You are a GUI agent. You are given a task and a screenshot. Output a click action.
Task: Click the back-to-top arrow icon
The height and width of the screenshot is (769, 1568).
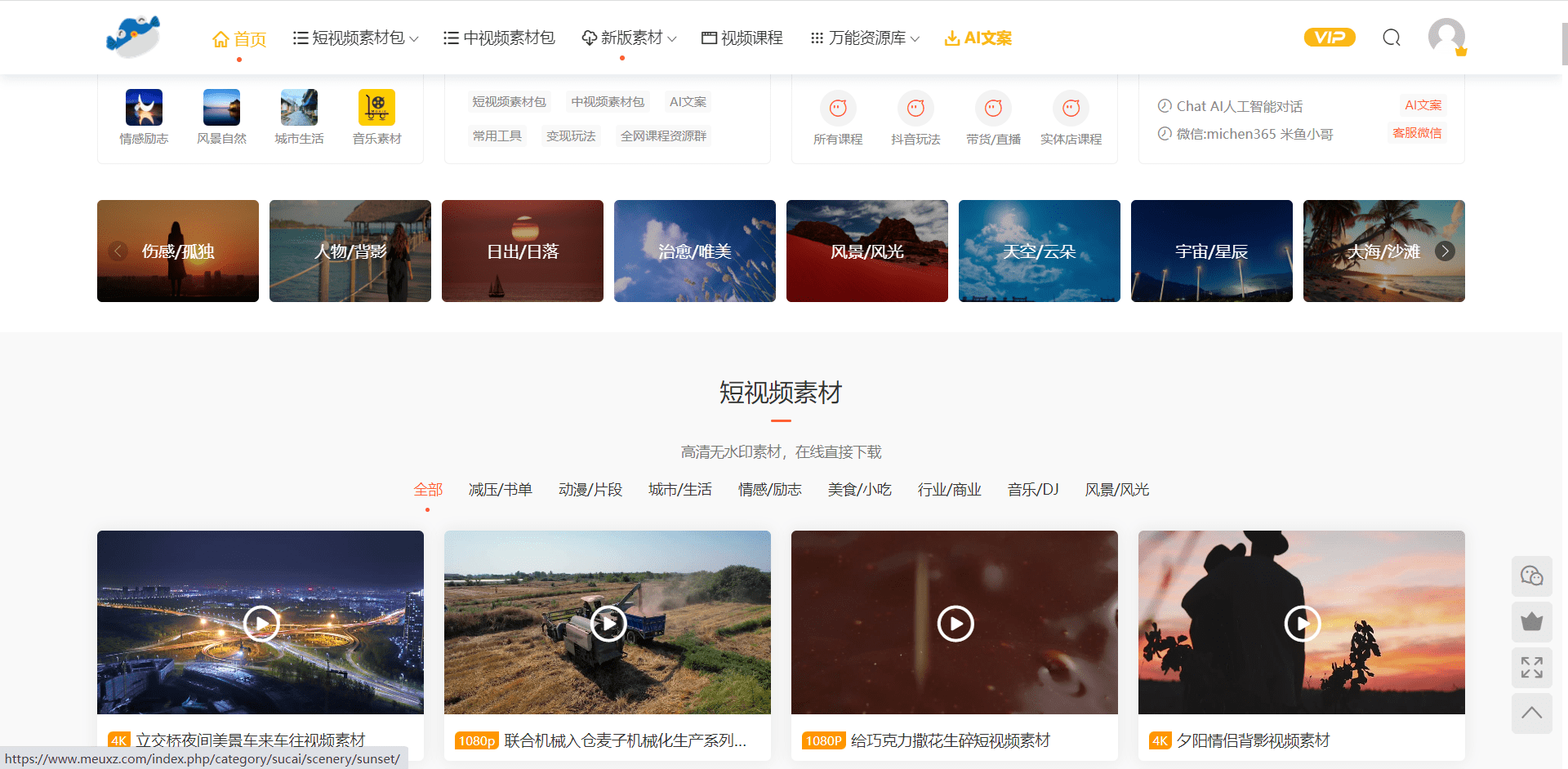(1531, 713)
